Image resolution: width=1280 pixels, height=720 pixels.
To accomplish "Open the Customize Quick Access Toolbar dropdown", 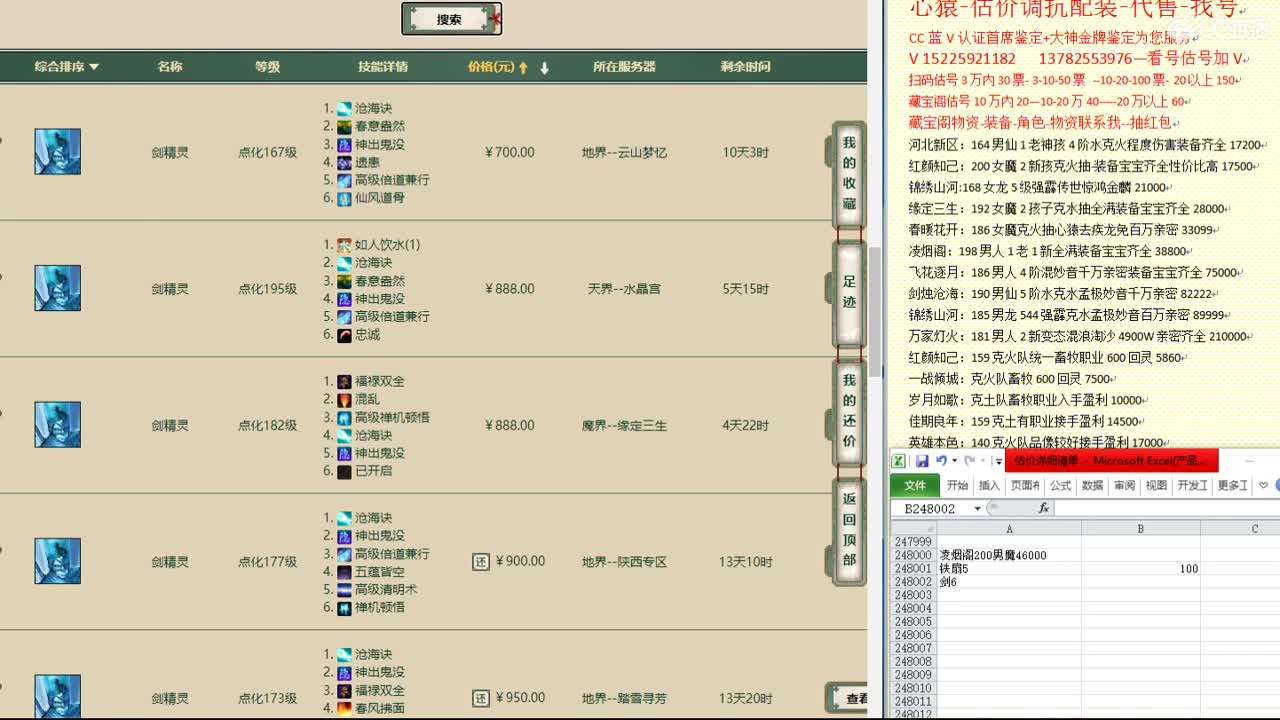I will click(x=998, y=461).
